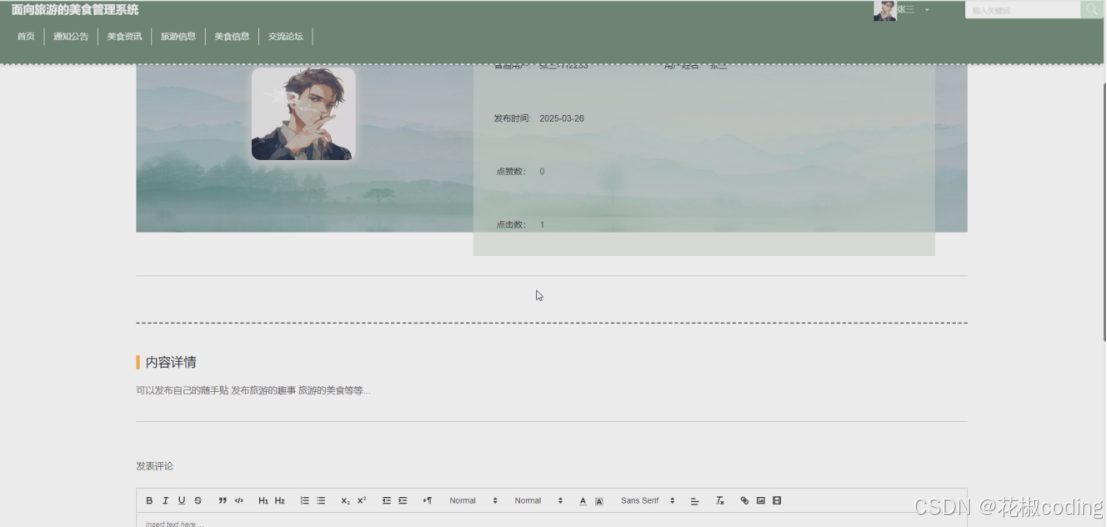Apply superscript formatting

tap(361, 500)
